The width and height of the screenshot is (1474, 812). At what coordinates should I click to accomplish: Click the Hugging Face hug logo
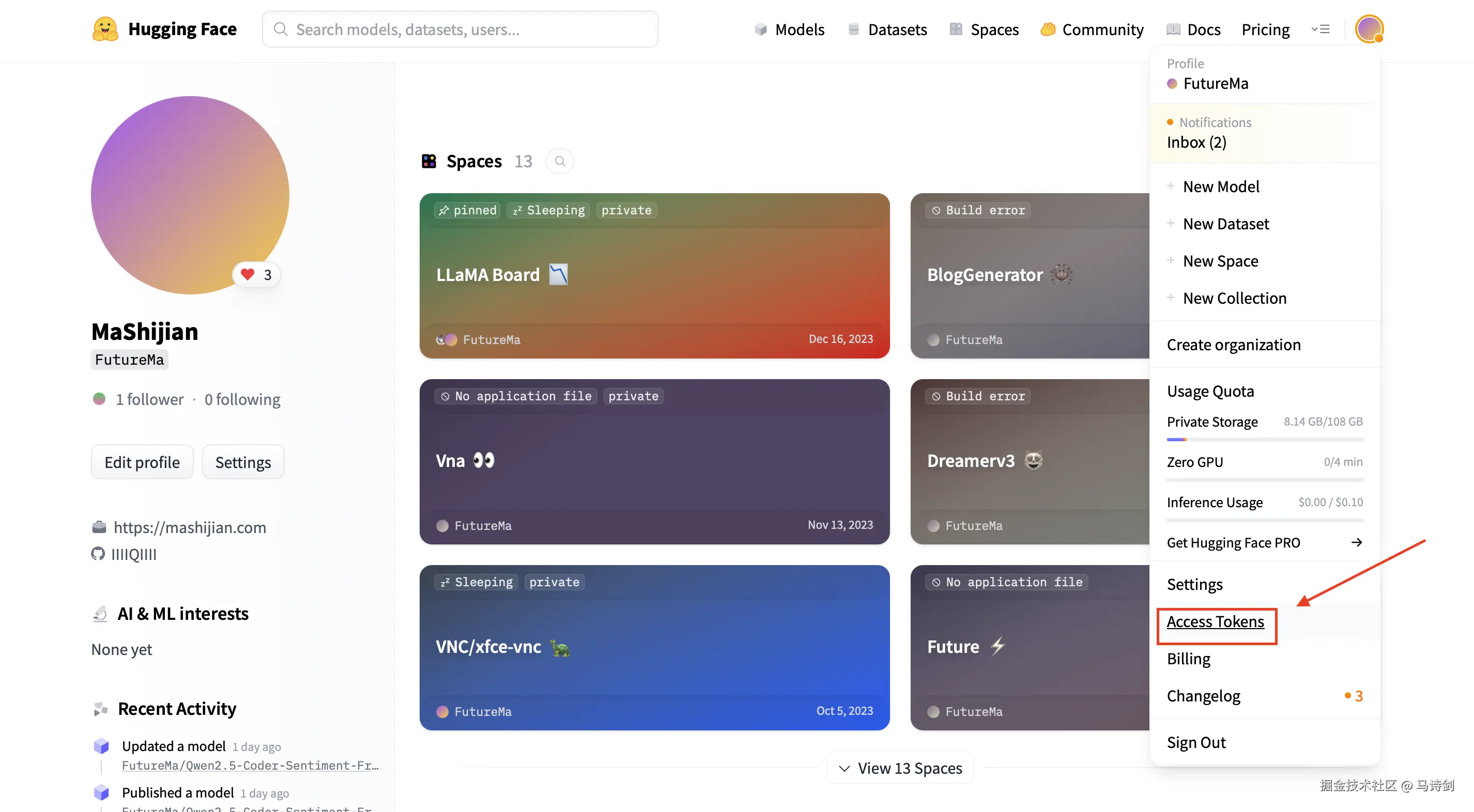[105, 28]
